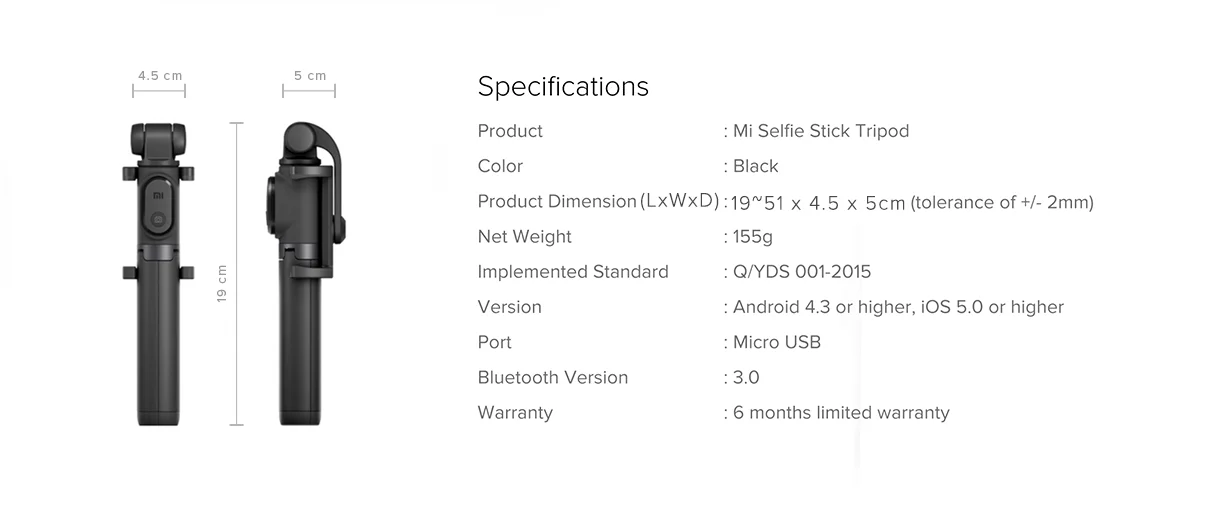Click the MI logo shutter remote button
Viewport: 1228px width, 513px height.
tap(158, 207)
